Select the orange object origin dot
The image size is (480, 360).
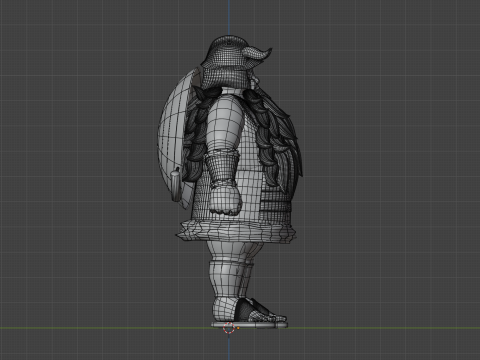tap(238, 328)
